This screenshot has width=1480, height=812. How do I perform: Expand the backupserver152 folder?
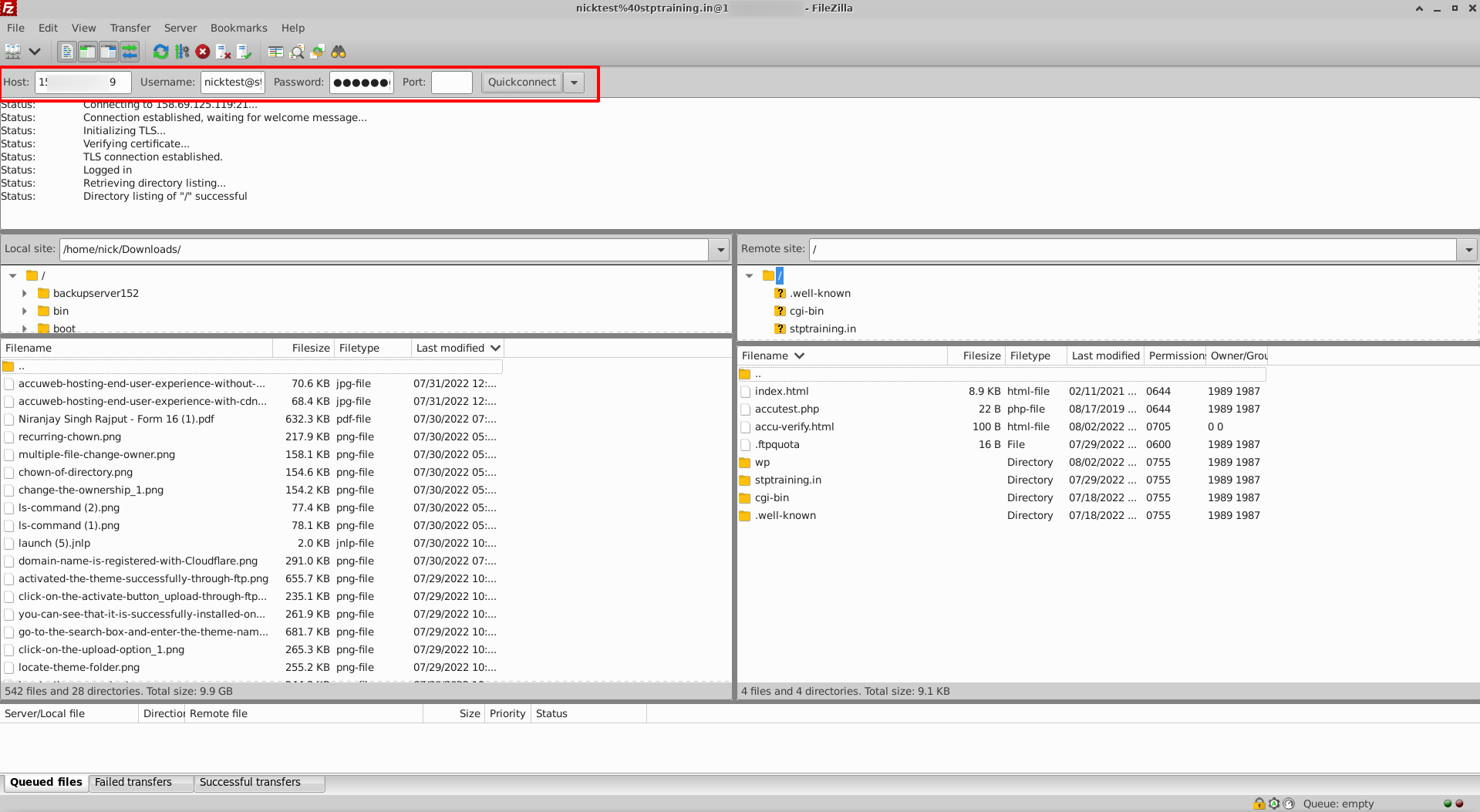pos(25,293)
